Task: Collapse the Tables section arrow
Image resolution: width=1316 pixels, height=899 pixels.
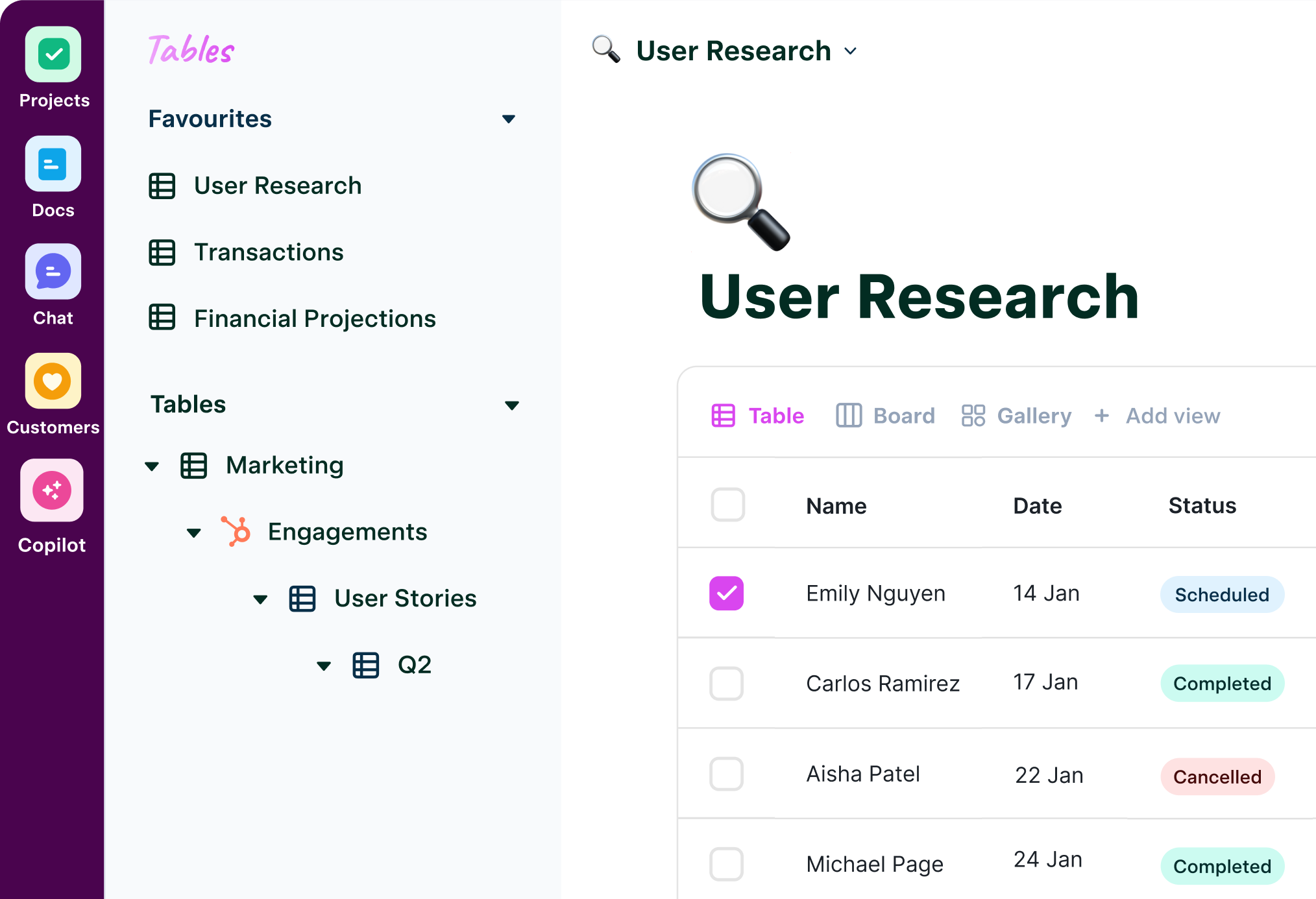Action: (x=512, y=405)
